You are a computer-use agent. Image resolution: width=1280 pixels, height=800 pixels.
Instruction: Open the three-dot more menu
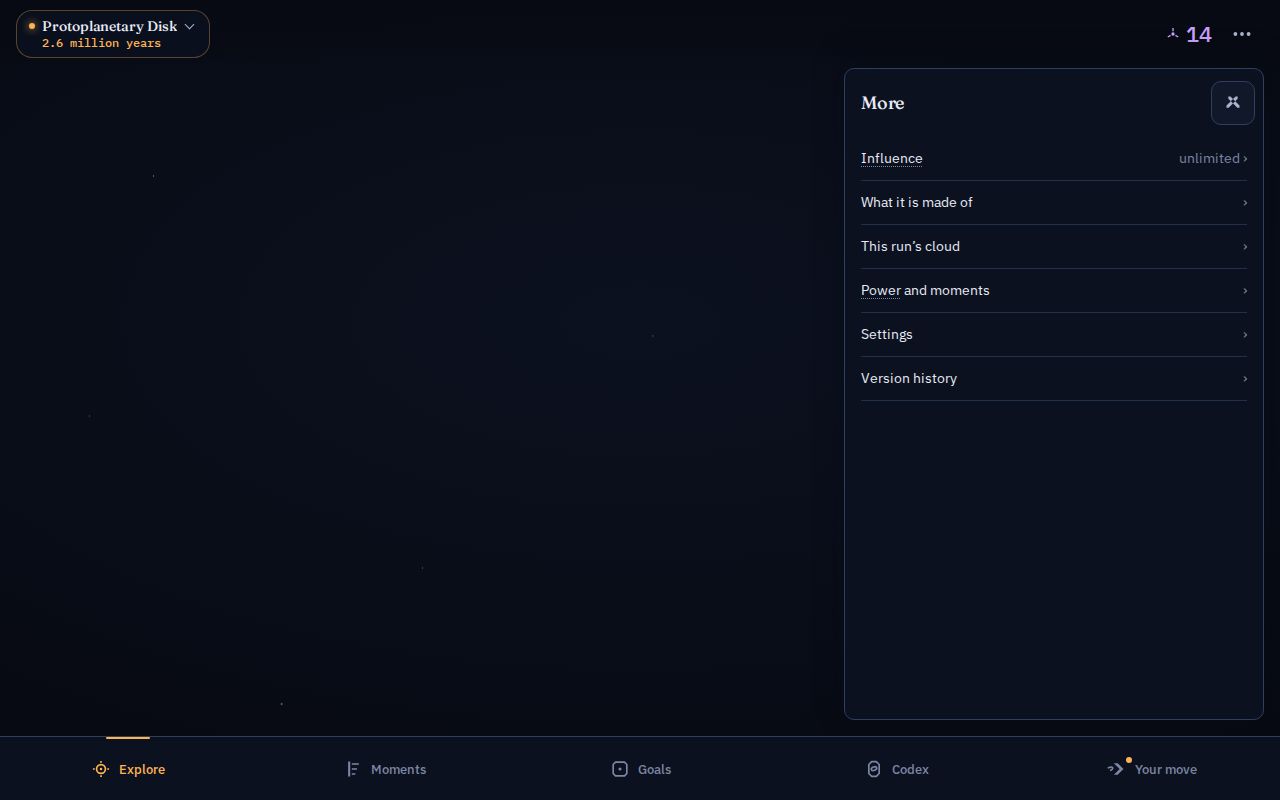pyautogui.click(x=1242, y=34)
